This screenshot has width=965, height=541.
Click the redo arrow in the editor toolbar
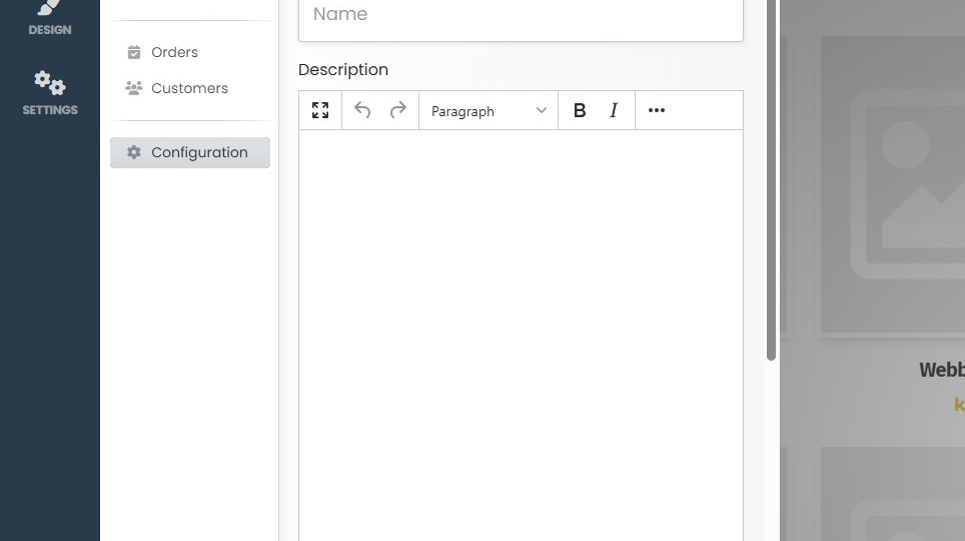tap(398, 111)
